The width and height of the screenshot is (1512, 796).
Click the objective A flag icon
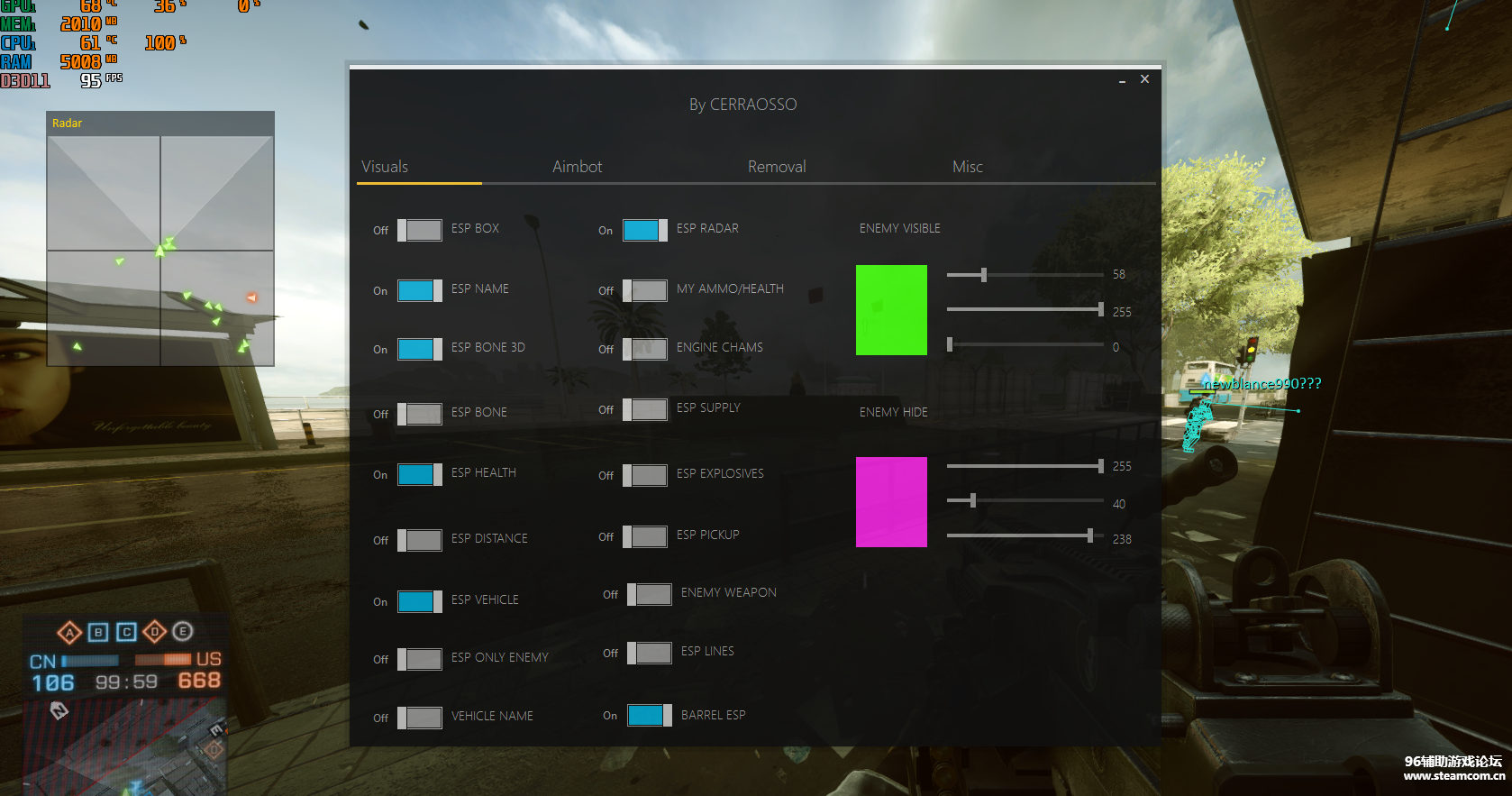coord(69,632)
